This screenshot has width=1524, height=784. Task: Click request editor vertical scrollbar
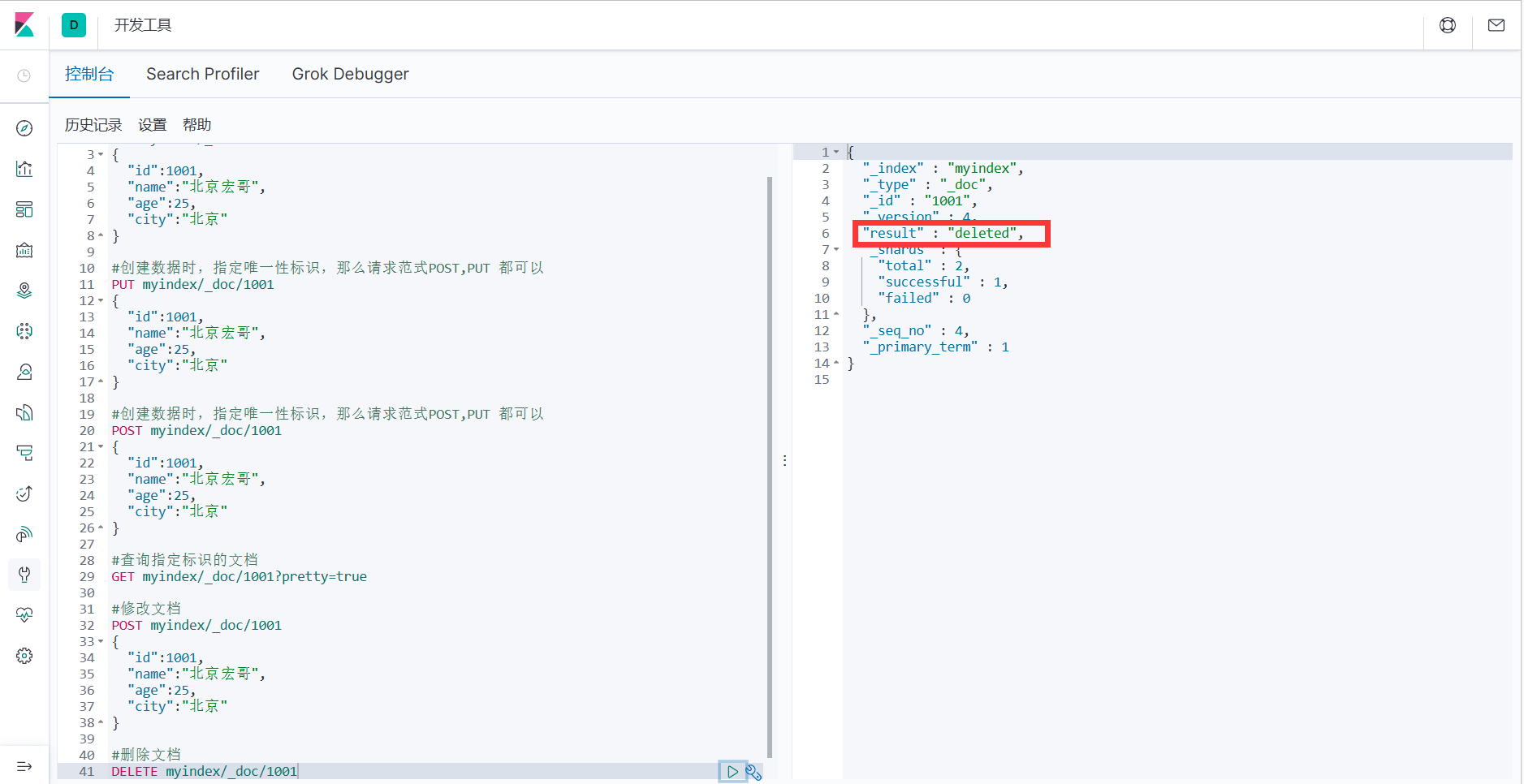click(770, 467)
